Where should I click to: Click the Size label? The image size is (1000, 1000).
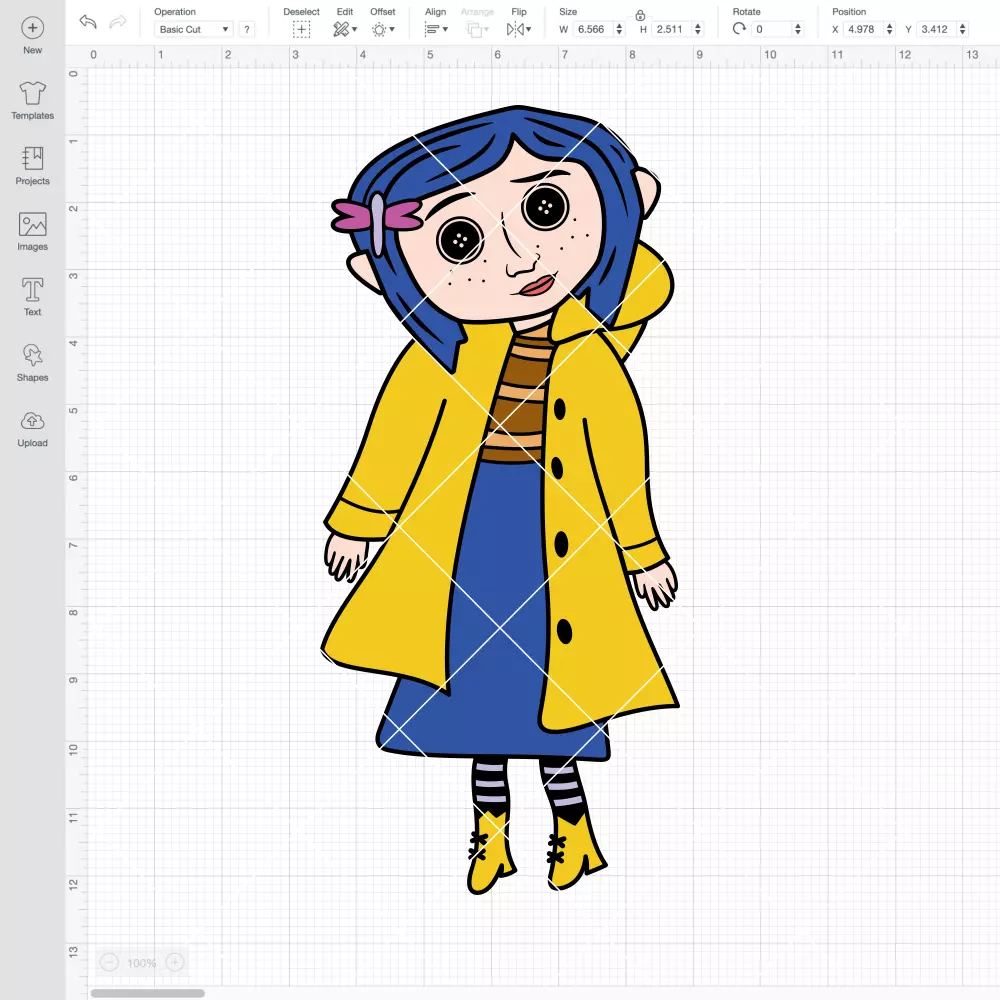click(x=568, y=11)
